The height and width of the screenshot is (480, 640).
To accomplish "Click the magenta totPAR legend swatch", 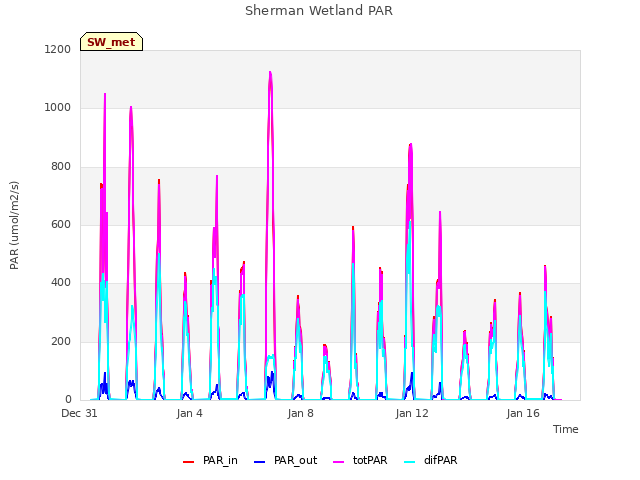I will coord(339,462).
